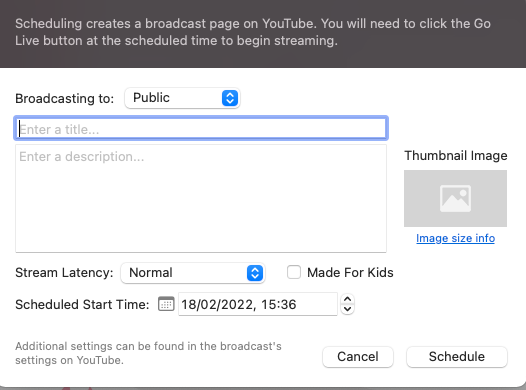Screen dimensions: 526x390
Task: Open the Stream Latency Normal dropdown
Action: click(193, 273)
